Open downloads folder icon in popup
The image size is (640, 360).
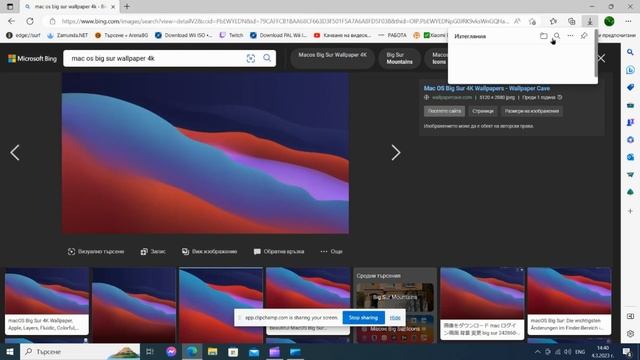[543, 36]
